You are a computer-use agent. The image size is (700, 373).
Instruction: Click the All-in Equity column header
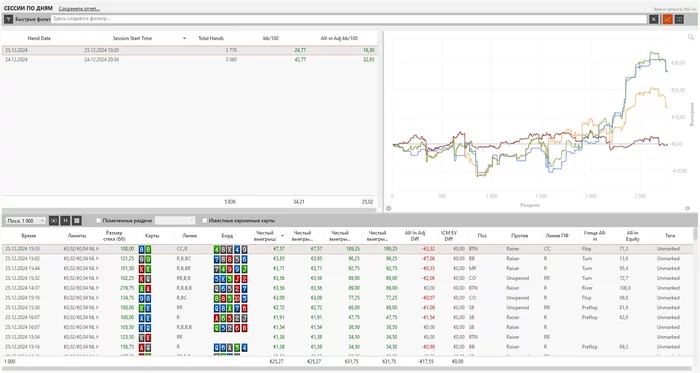tap(633, 236)
